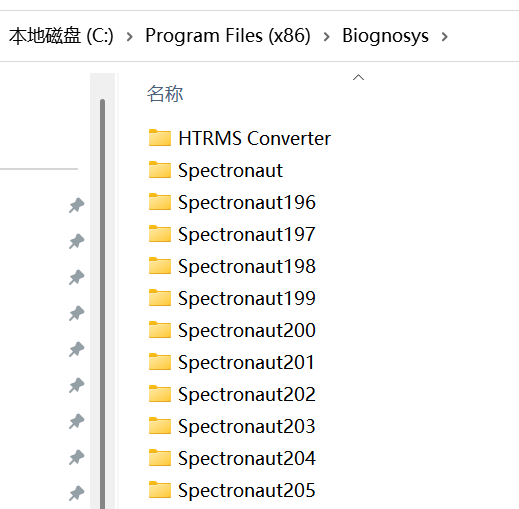519x509 pixels.
Task: Click the topmost pin icon in sidebar
Action: (77, 205)
